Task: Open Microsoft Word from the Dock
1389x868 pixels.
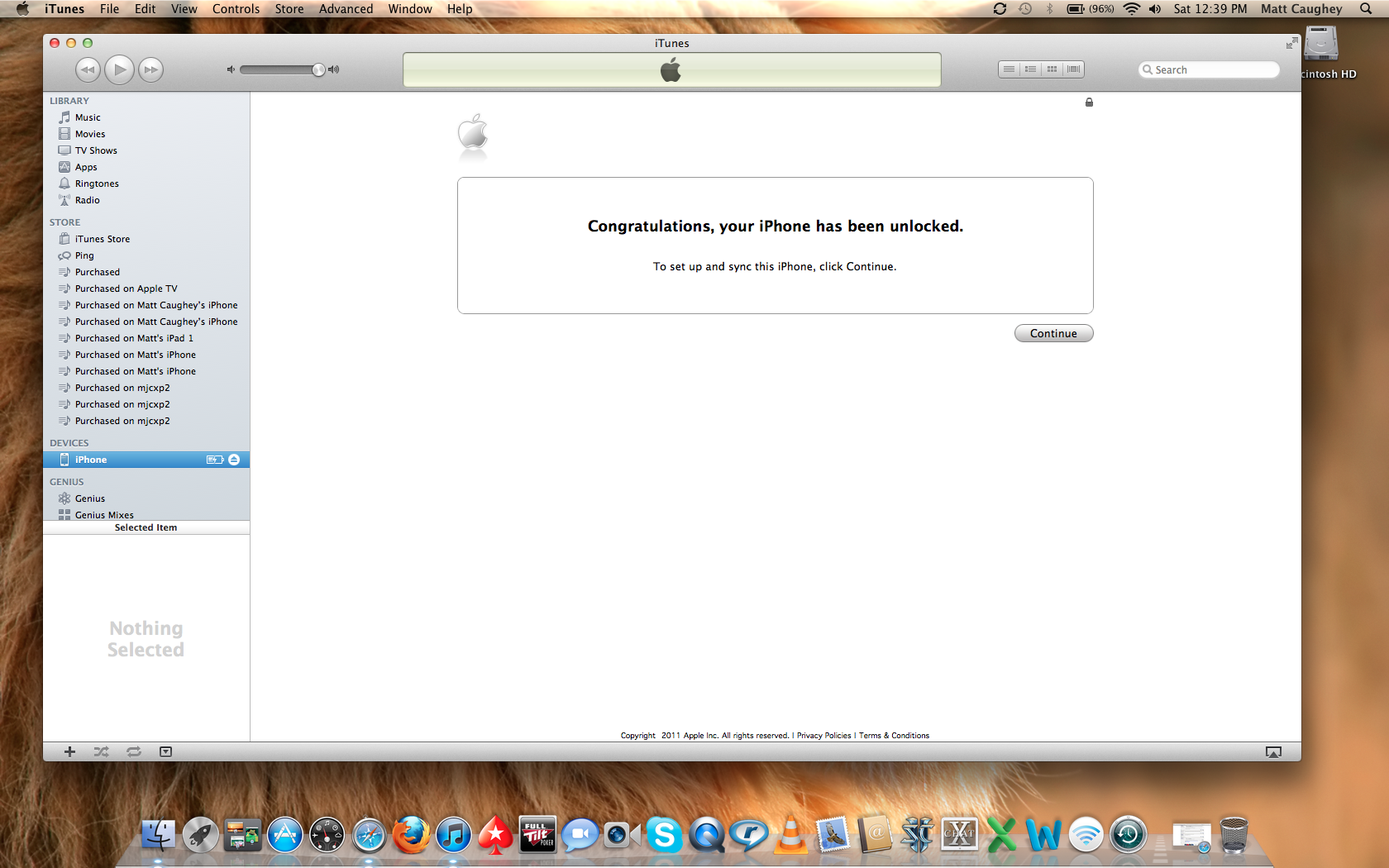Action: pyautogui.click(x=1044, y=835)
